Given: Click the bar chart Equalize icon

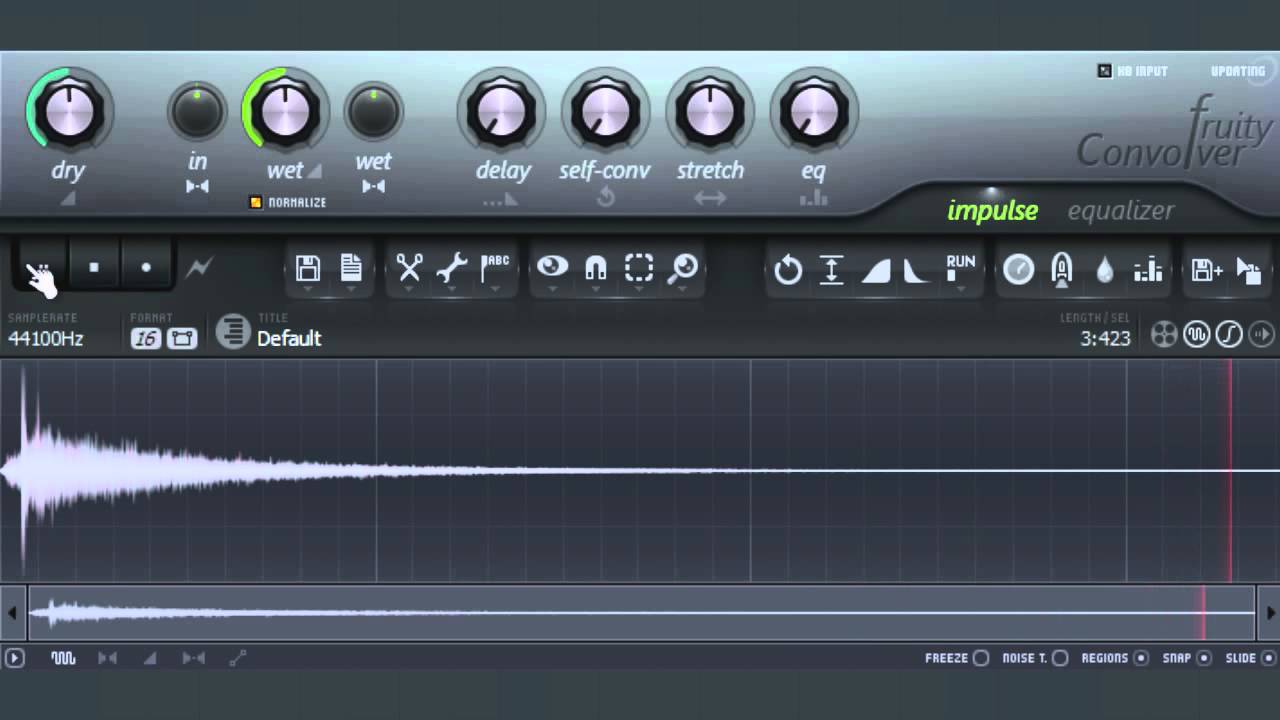Looking at the screenshot, I should (1148, 270).
